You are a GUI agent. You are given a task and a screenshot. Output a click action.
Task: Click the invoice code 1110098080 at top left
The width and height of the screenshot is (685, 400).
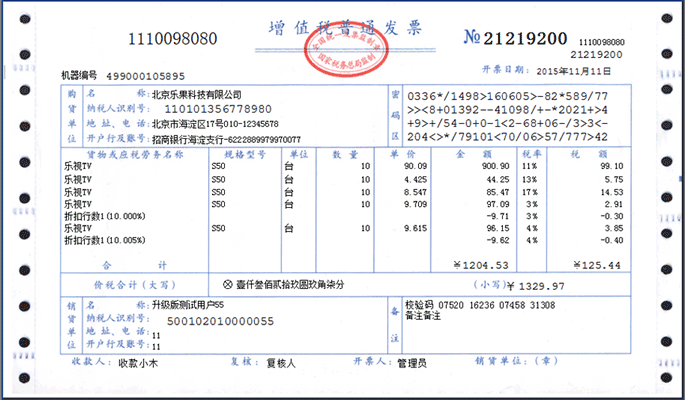click(x=173, y=39)
